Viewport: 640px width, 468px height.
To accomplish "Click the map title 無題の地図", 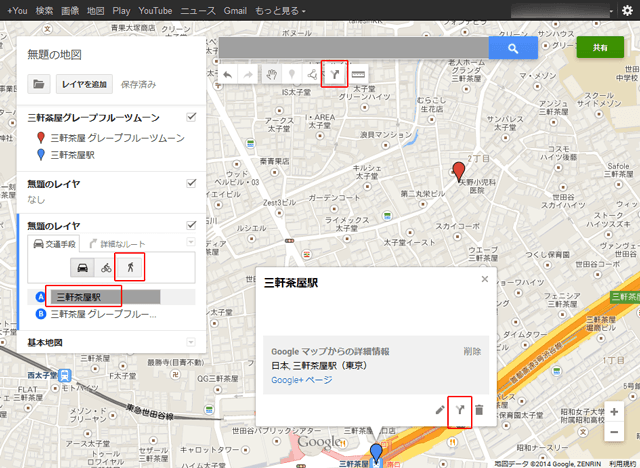I will 54,54.
